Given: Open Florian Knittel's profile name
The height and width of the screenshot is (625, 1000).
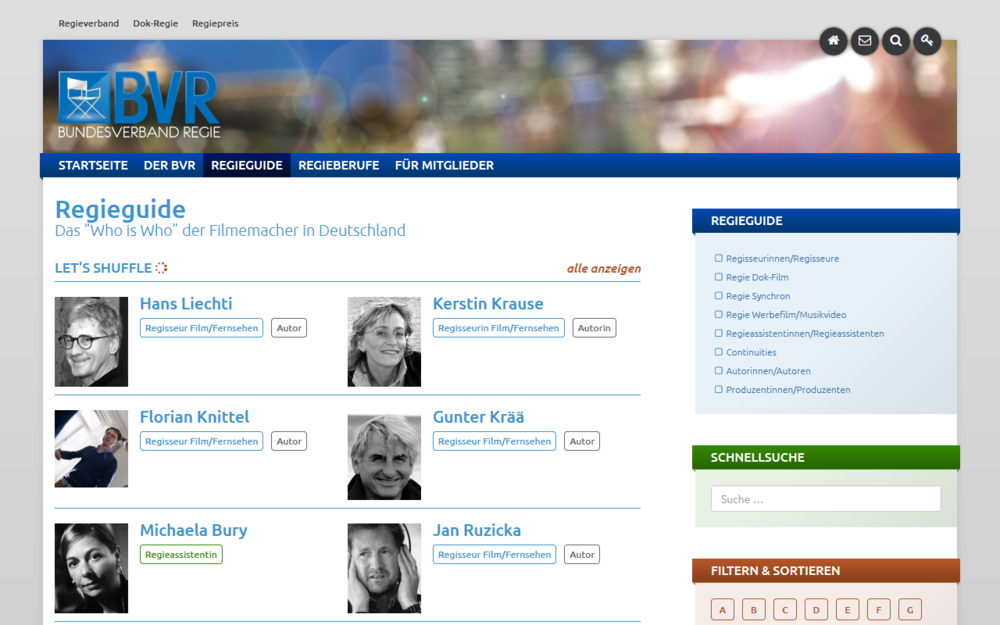Looking at the screenshot, I should click(x=195, y=417).
